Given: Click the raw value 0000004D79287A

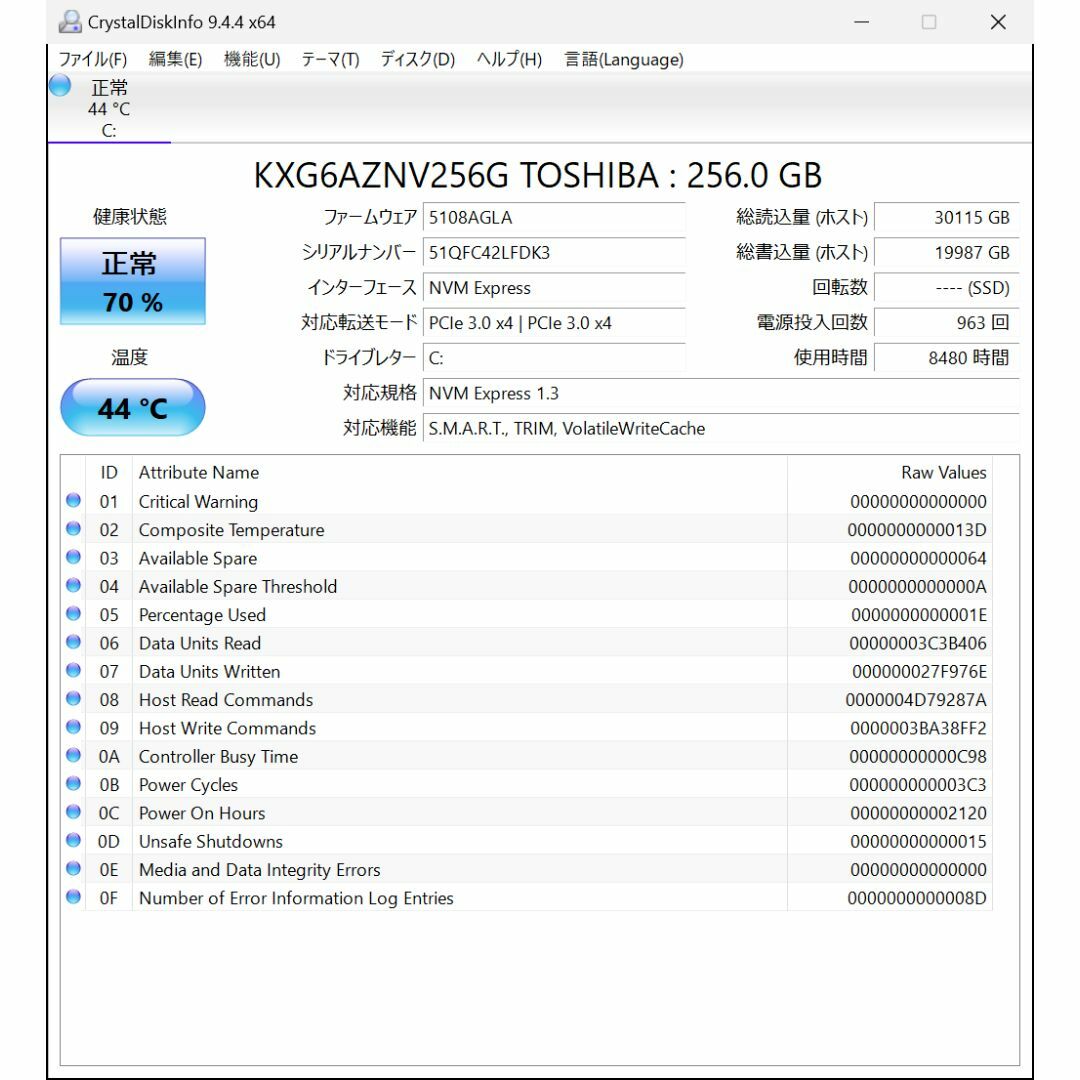Looking at the screenshot, I should click(915, 700).
